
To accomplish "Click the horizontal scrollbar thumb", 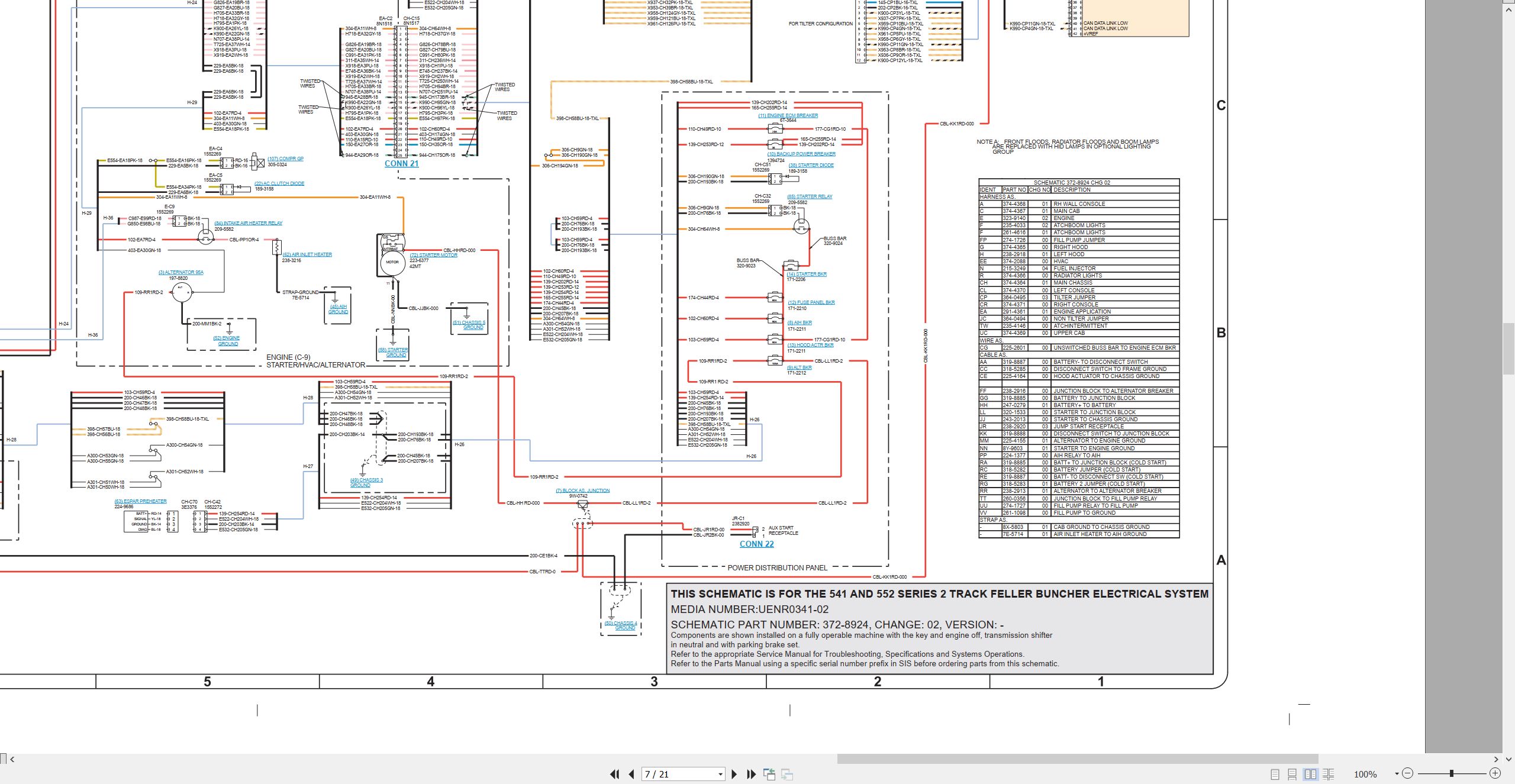I will 1077,759.
